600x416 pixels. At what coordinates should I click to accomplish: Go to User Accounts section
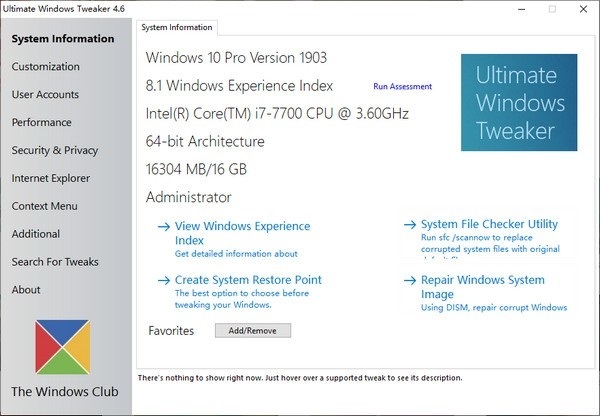point(46,95)
